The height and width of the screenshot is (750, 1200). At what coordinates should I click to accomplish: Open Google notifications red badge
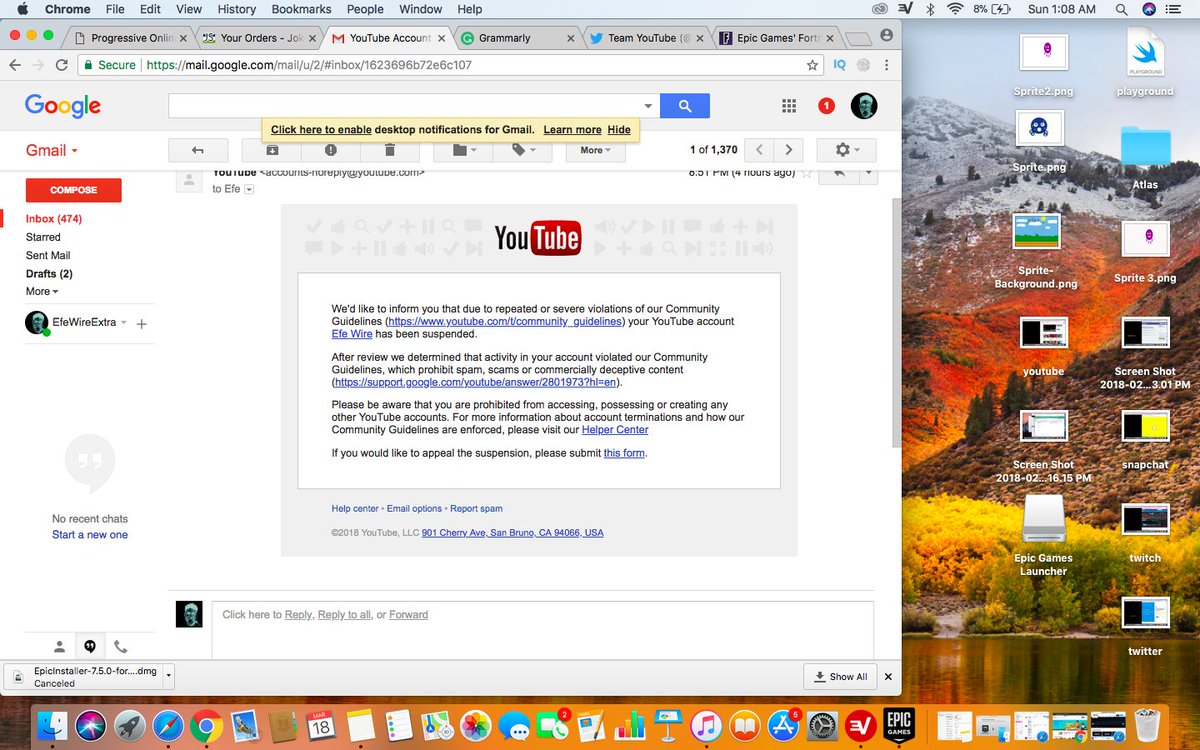pyautogui.click(x=826, y=106)
